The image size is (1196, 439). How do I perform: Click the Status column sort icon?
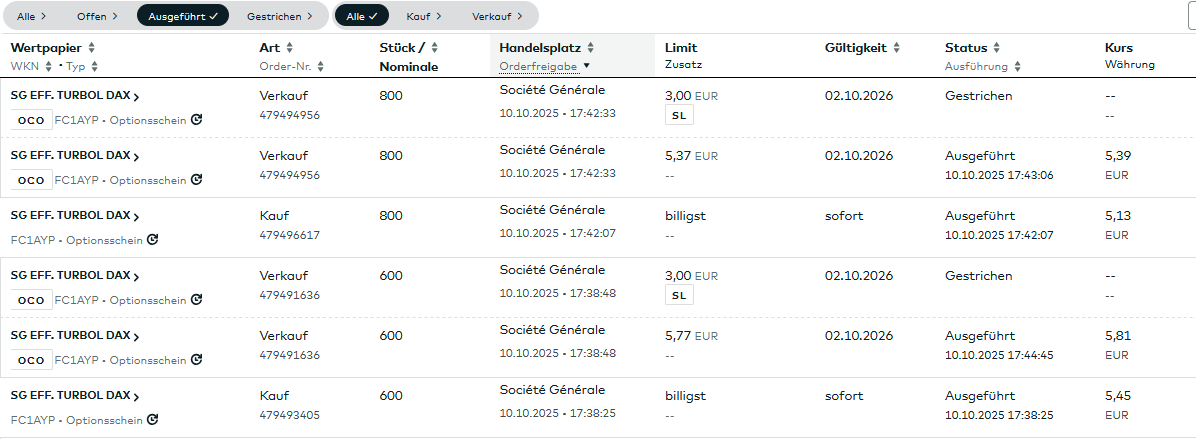[x=997, y=48]
